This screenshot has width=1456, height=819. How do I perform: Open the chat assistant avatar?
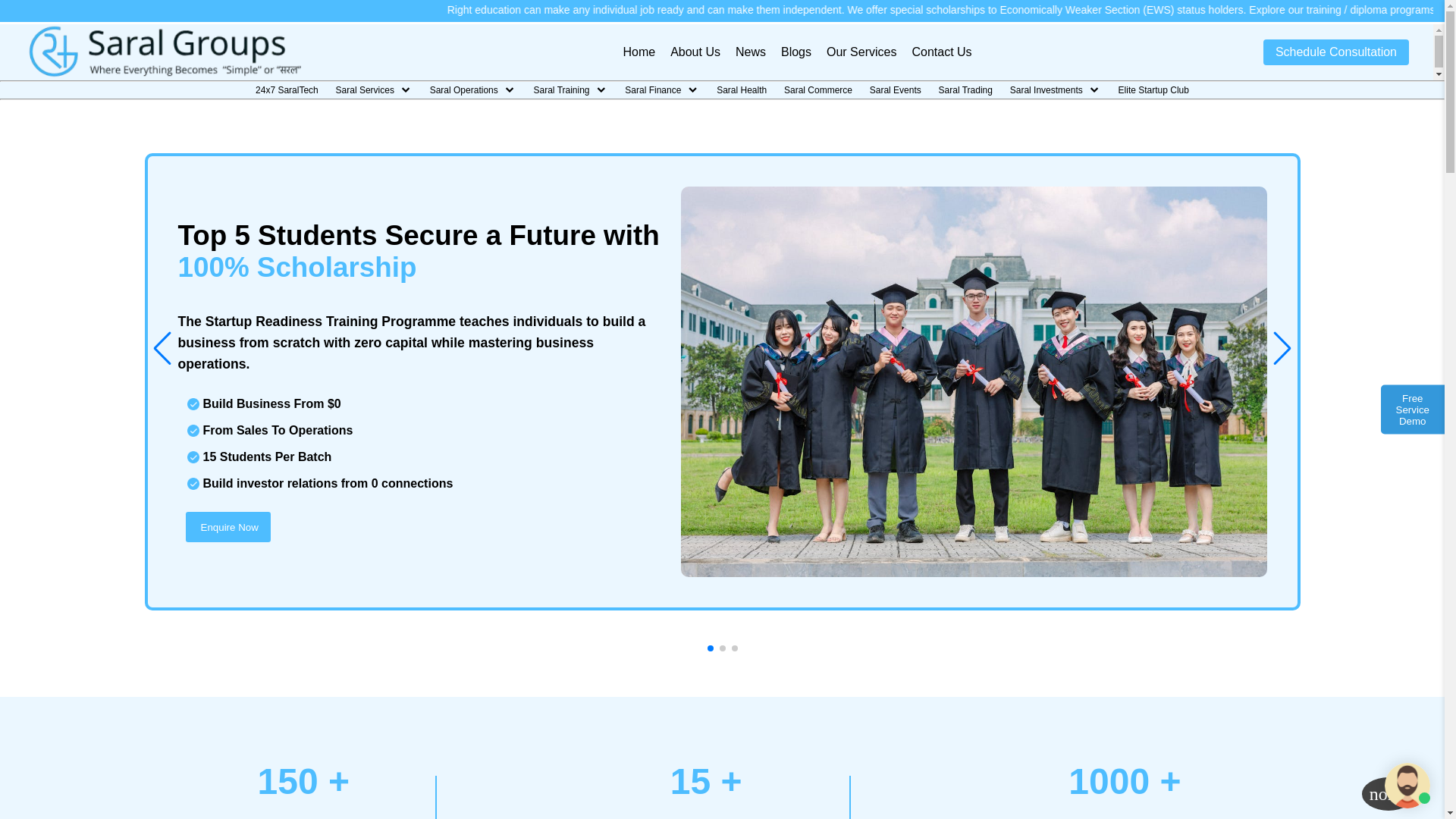point(1407,786)
